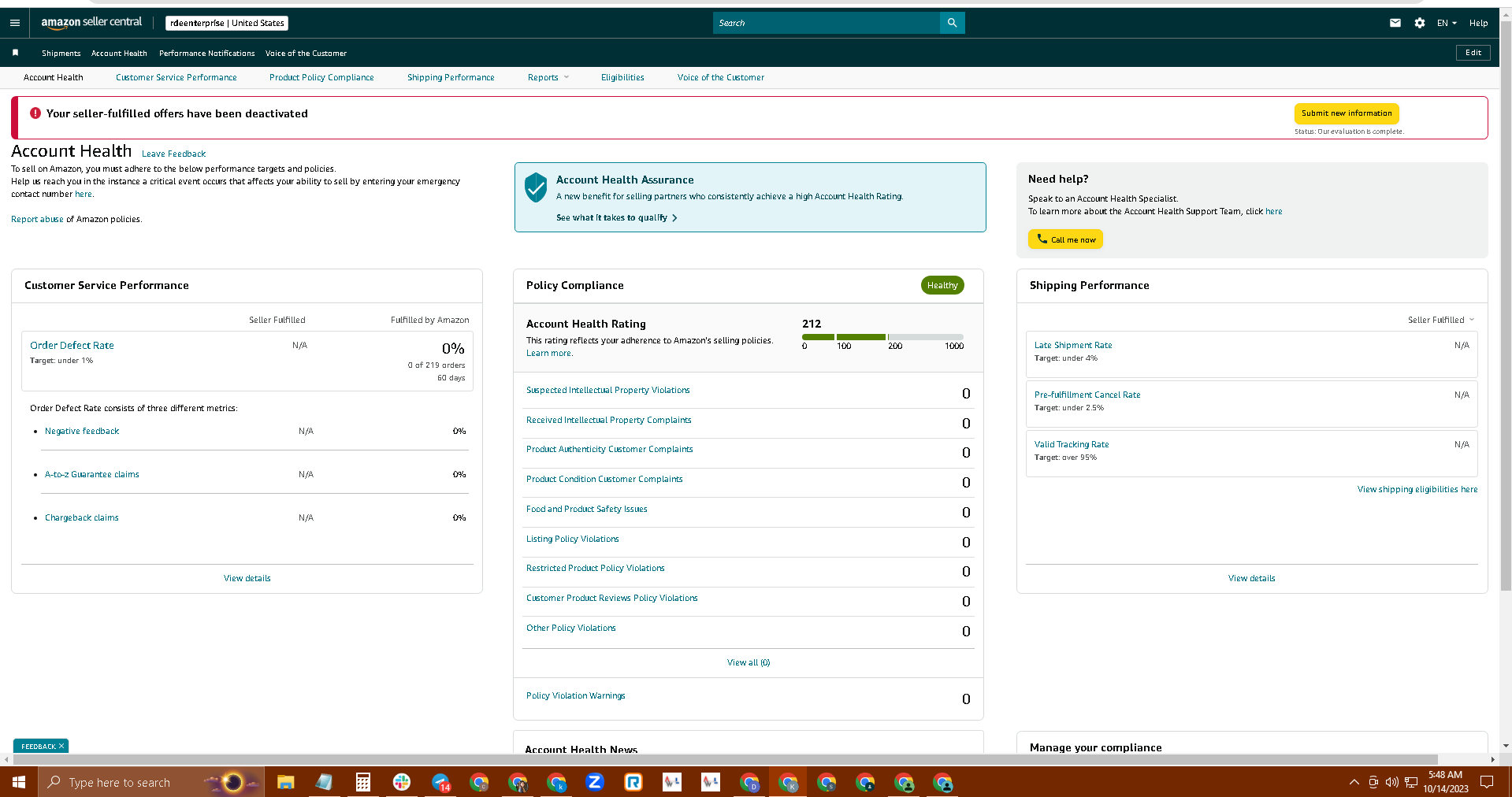Open the settings gear icon
This screenshot has height=797, width=1512.
(x=1419, y=23)
